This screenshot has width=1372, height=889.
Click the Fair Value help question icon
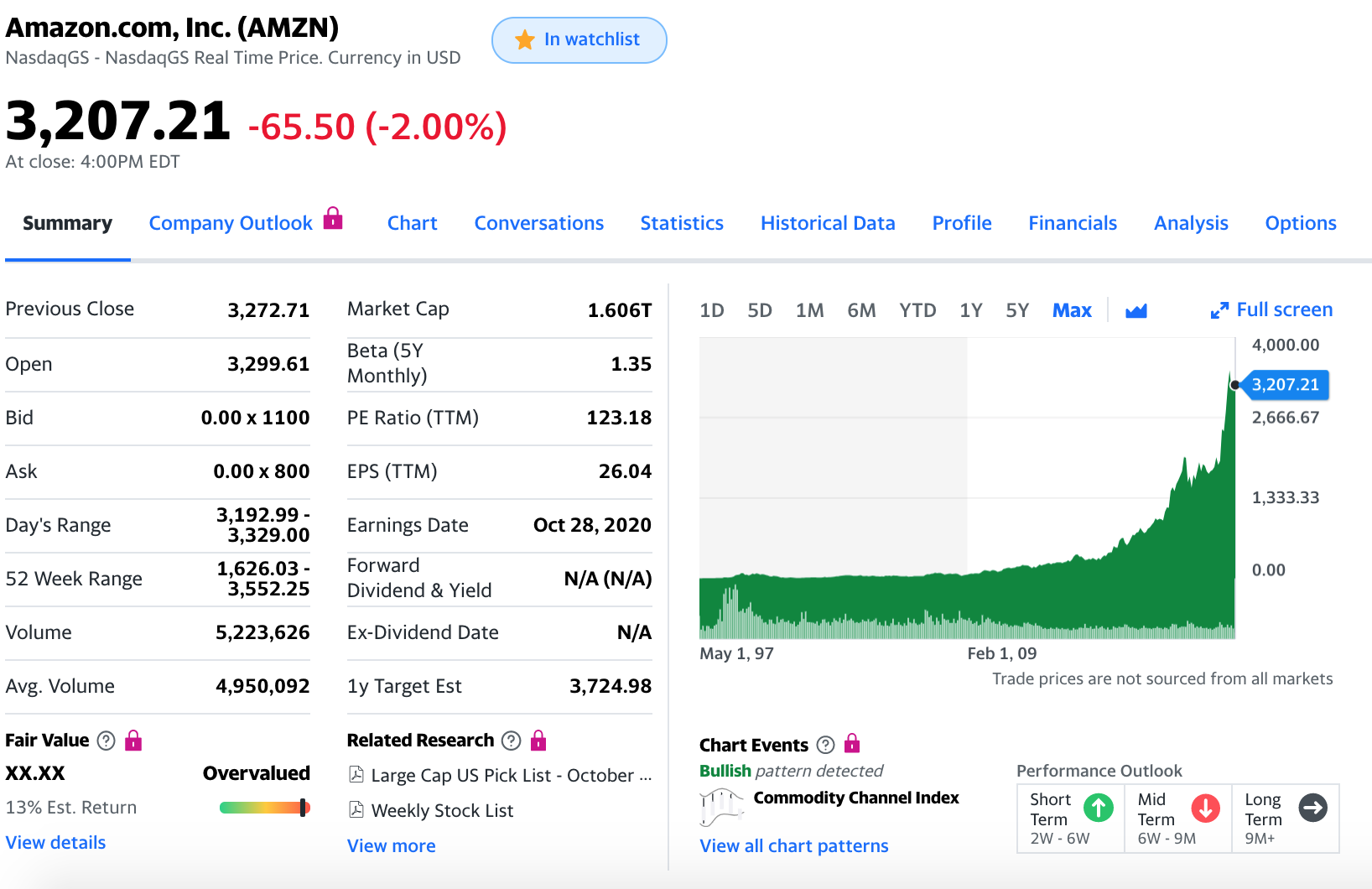[x=107, y=741]
